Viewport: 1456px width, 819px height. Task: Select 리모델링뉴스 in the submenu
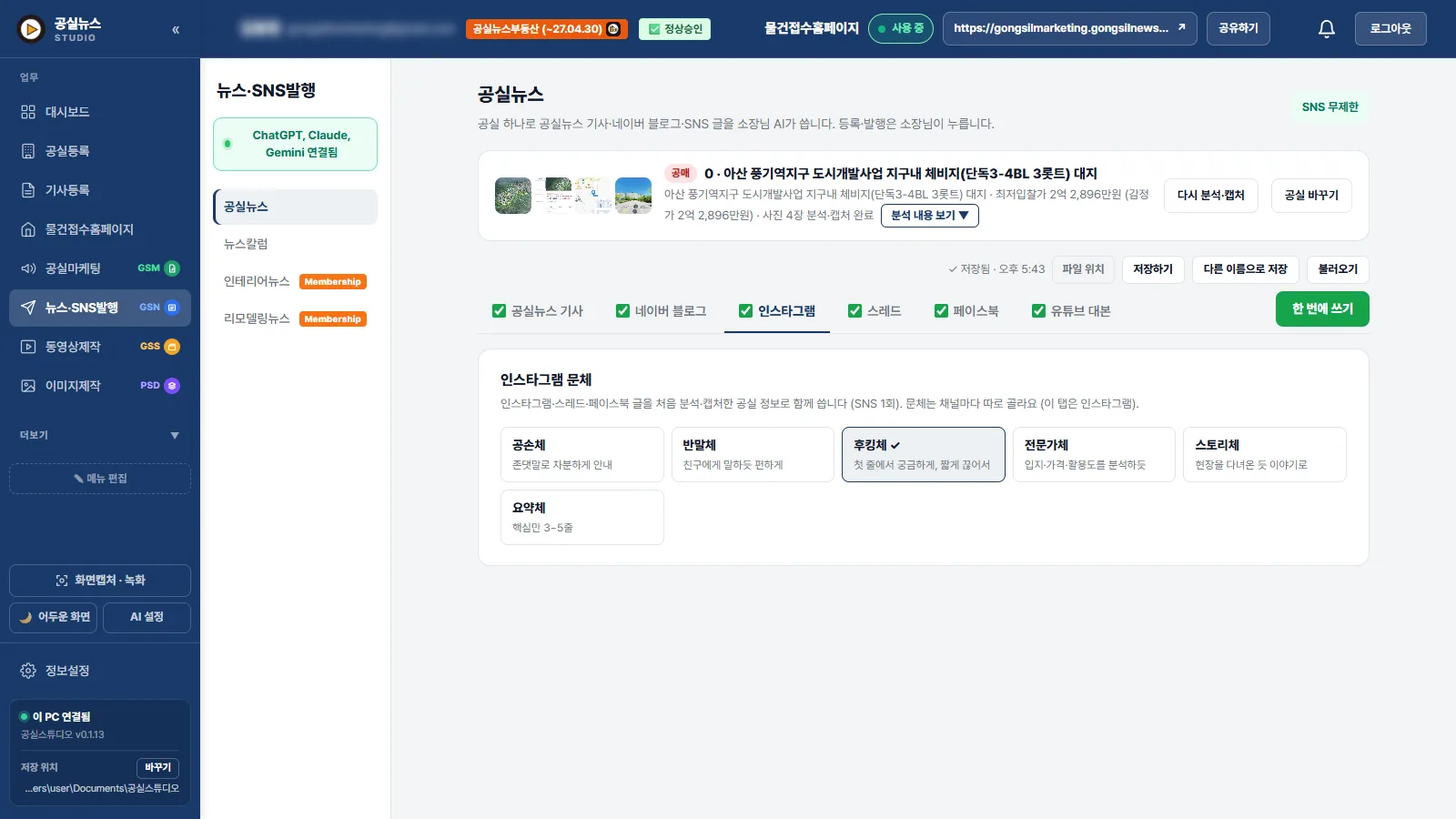tap(295, 318)
